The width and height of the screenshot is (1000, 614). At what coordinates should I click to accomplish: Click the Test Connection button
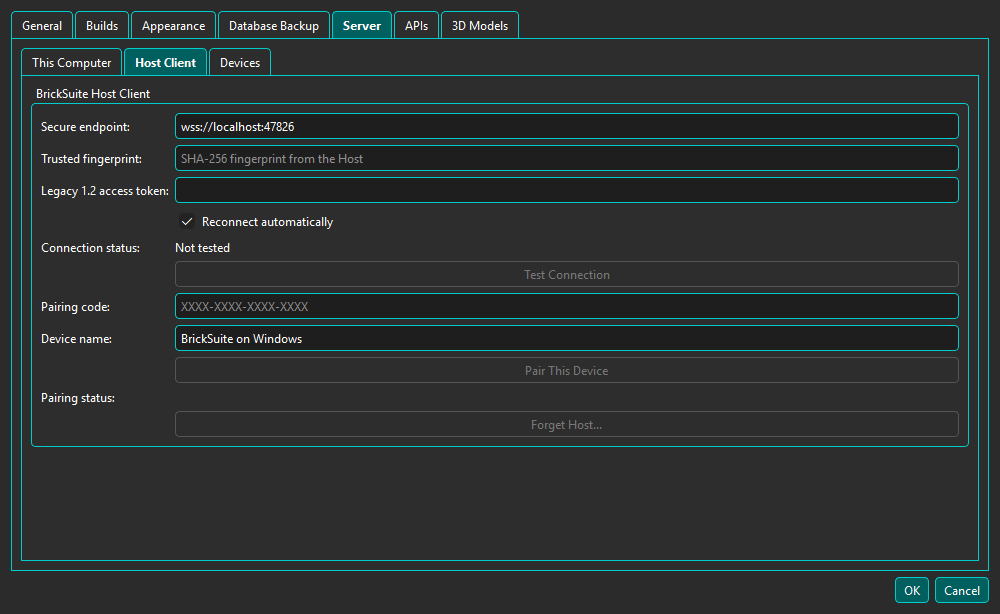(x=566, y=274)
